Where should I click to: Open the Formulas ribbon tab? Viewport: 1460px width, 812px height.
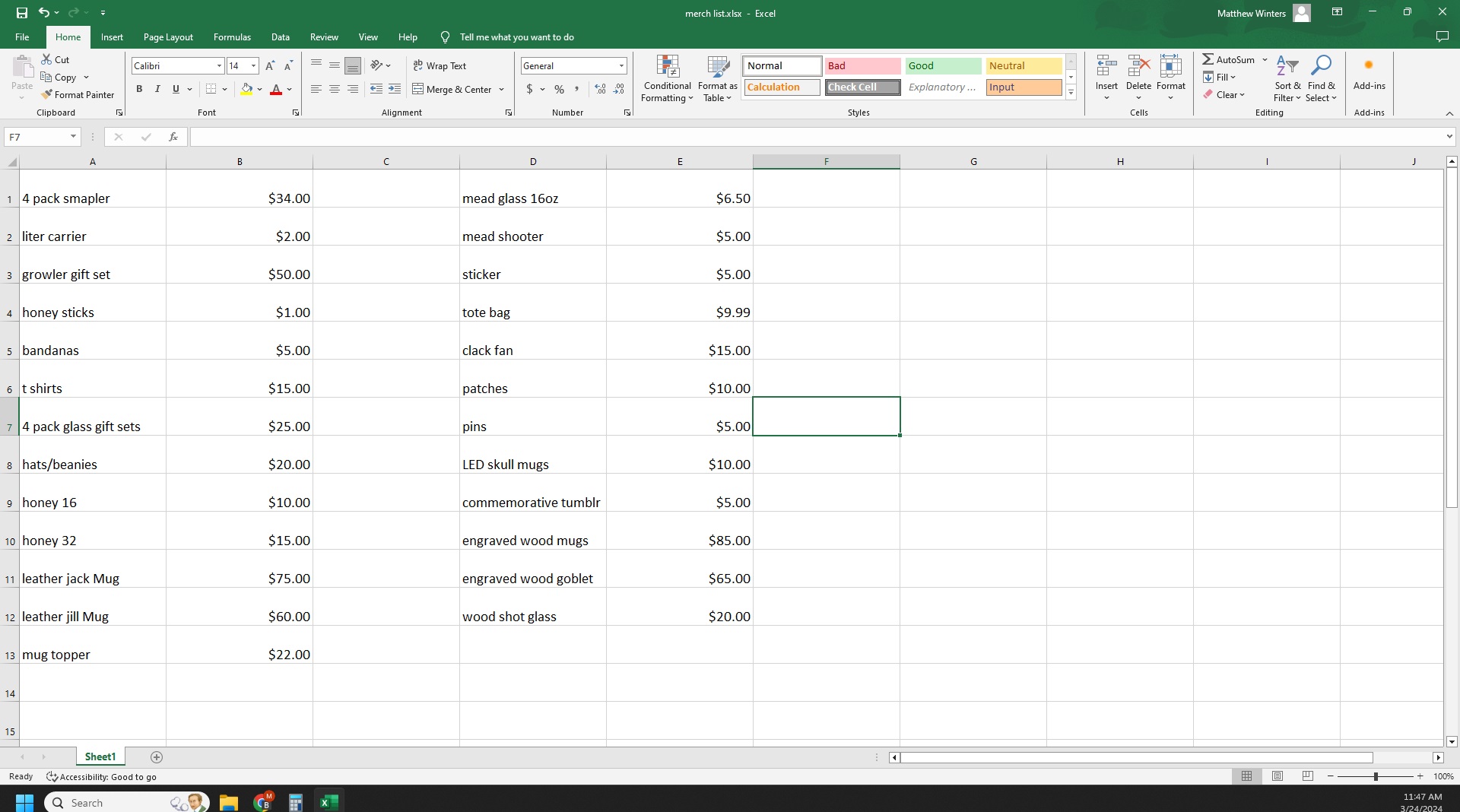232,37
